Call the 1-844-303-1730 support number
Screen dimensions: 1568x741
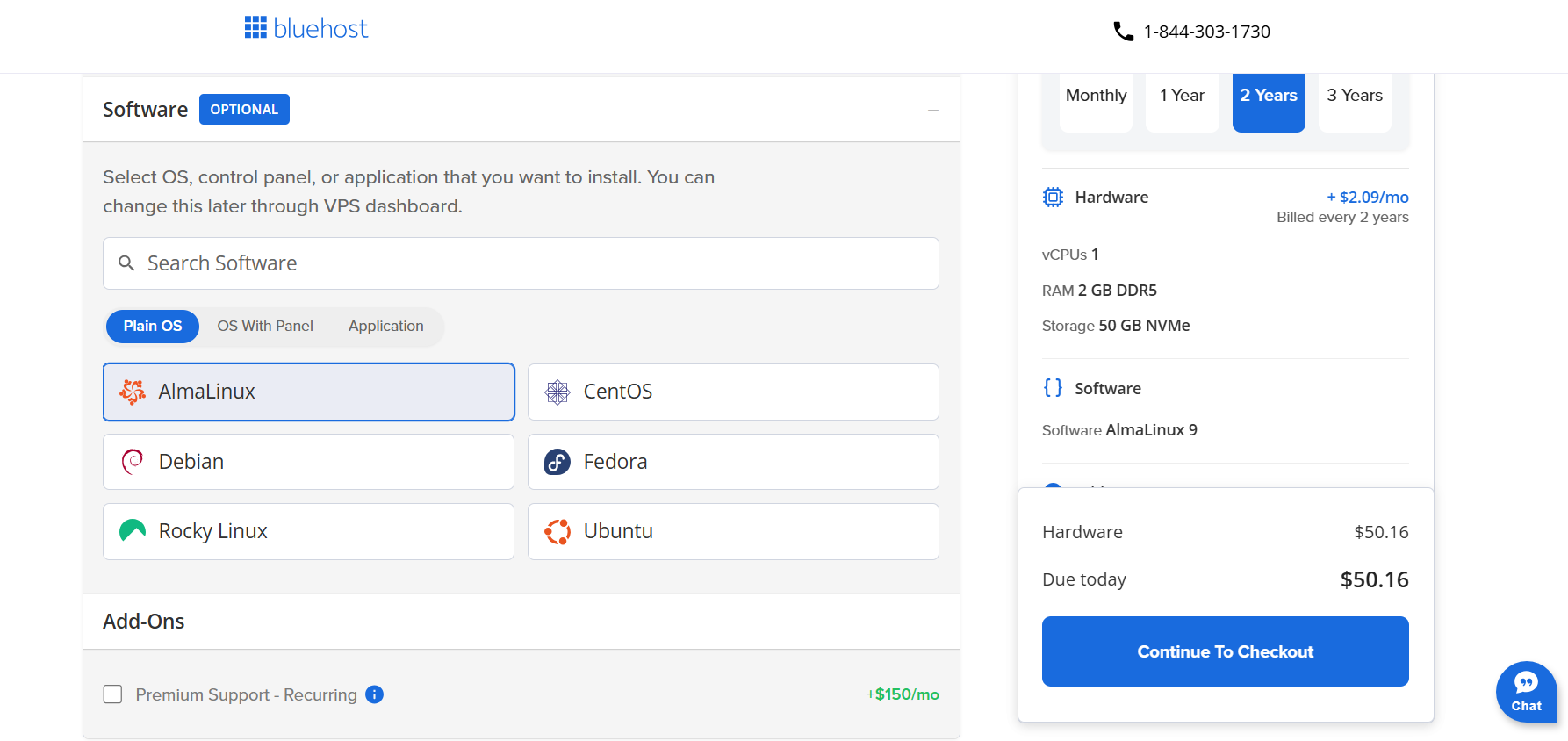pos(1206,32)
